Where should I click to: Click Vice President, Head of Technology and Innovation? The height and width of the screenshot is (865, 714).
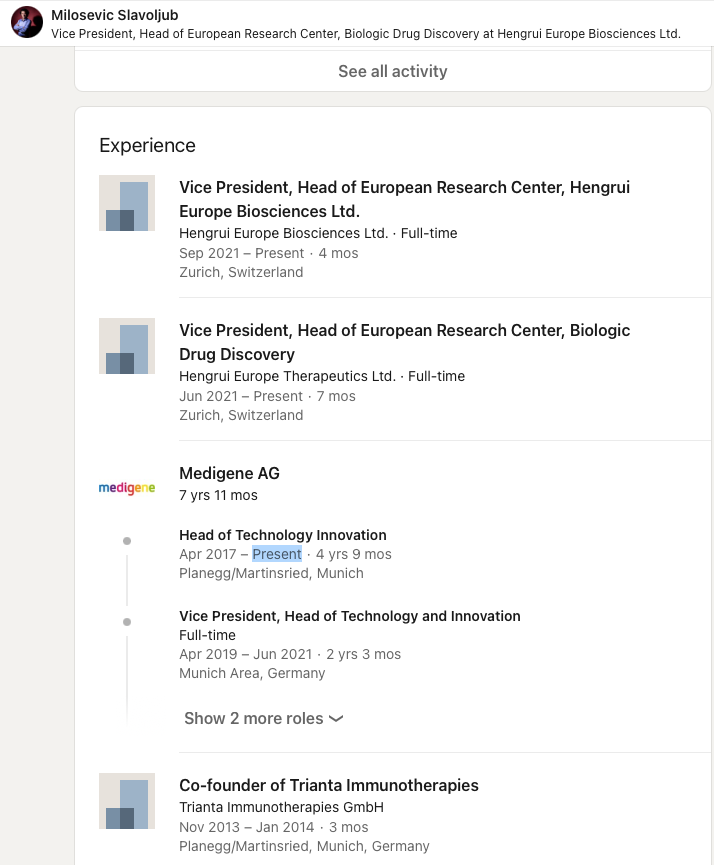pos(350,616)
